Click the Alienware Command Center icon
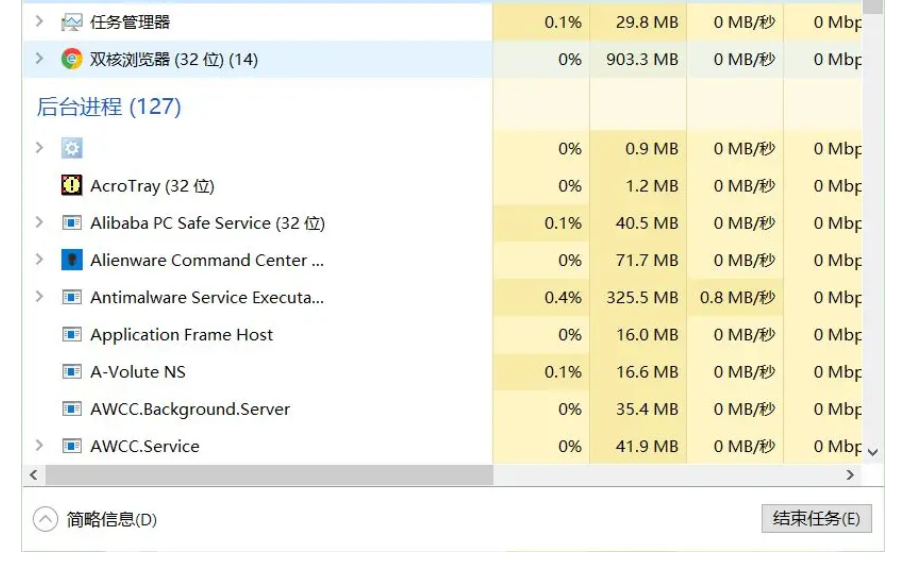This screenshot has height=585, width=903. (71, 260)
